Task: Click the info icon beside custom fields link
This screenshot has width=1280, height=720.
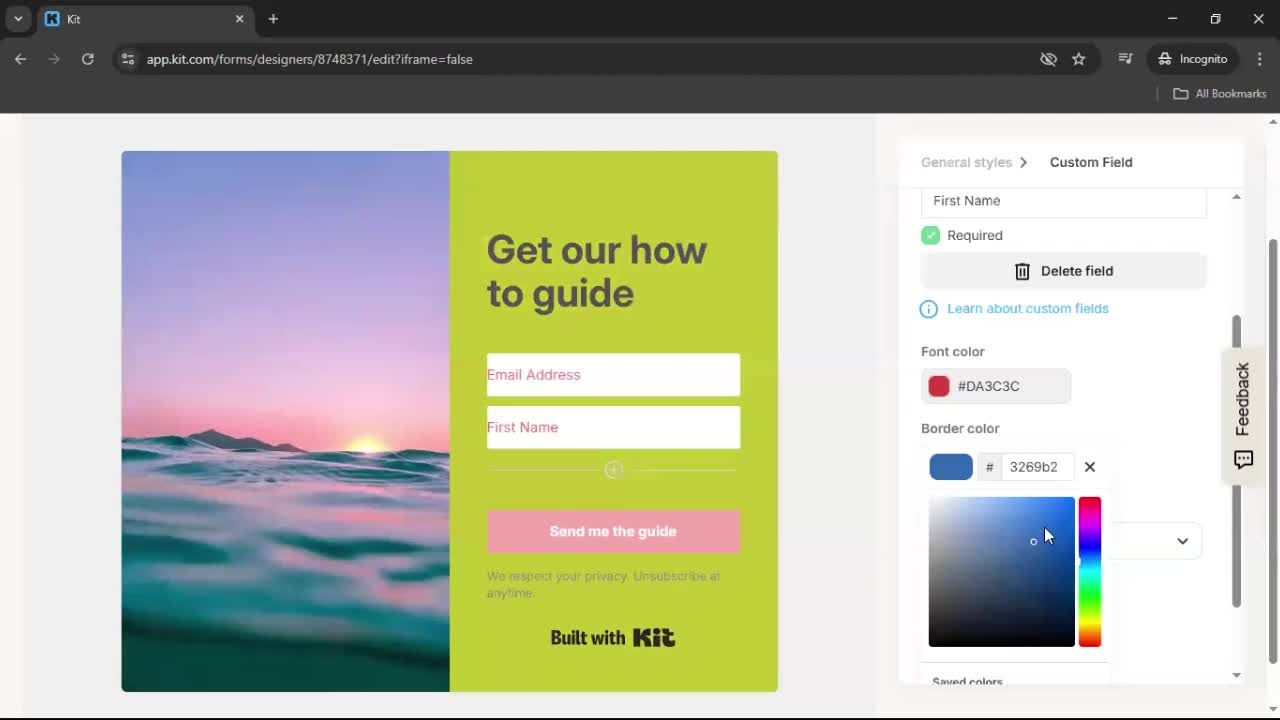Action: click(x=928, y=309)
